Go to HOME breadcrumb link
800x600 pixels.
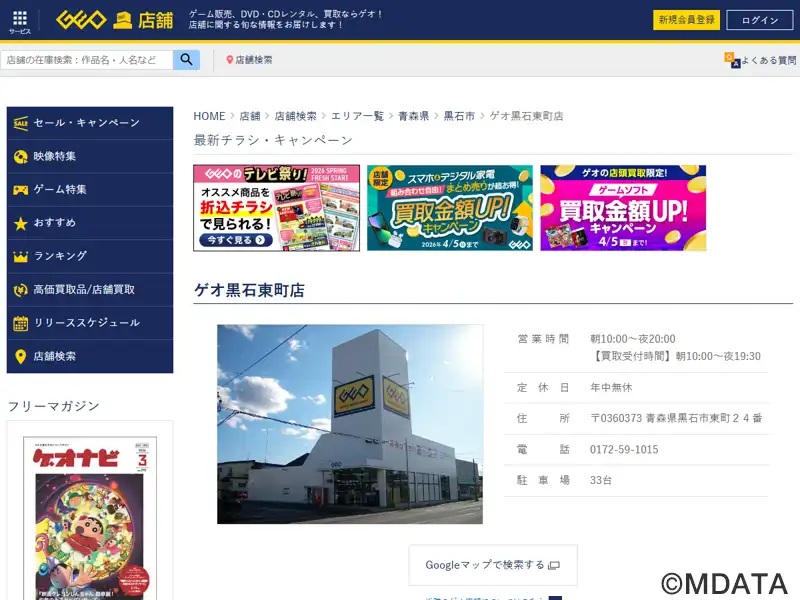209,116
